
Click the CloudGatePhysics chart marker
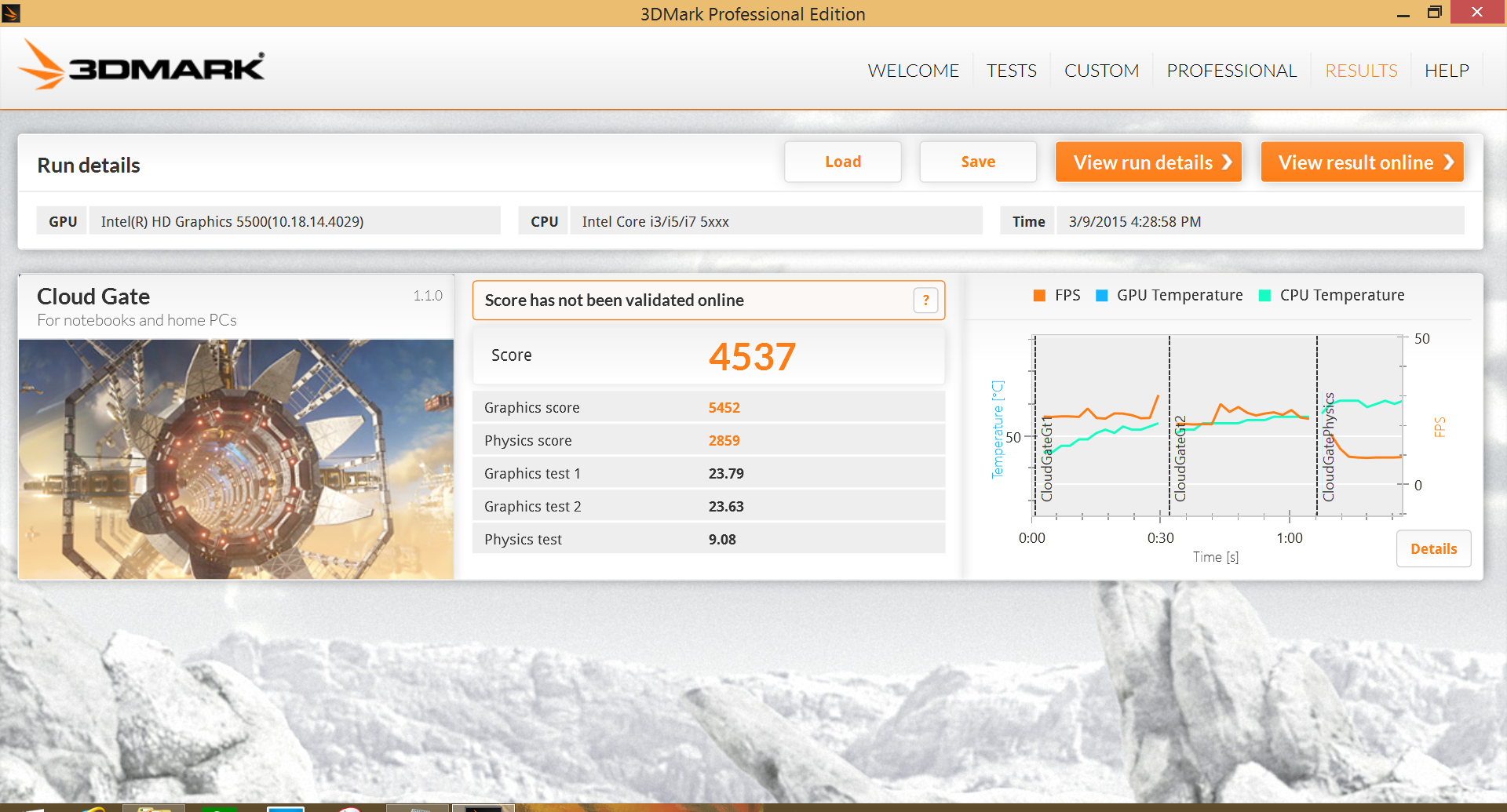1328,447
